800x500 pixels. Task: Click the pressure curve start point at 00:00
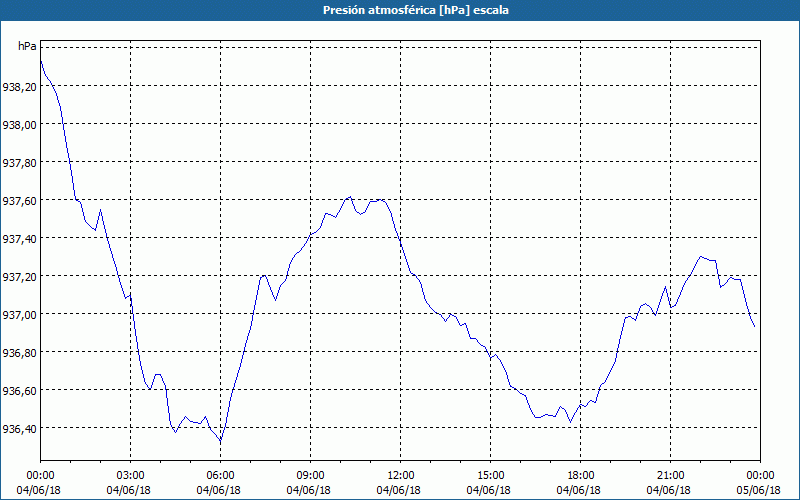(41, 61)
